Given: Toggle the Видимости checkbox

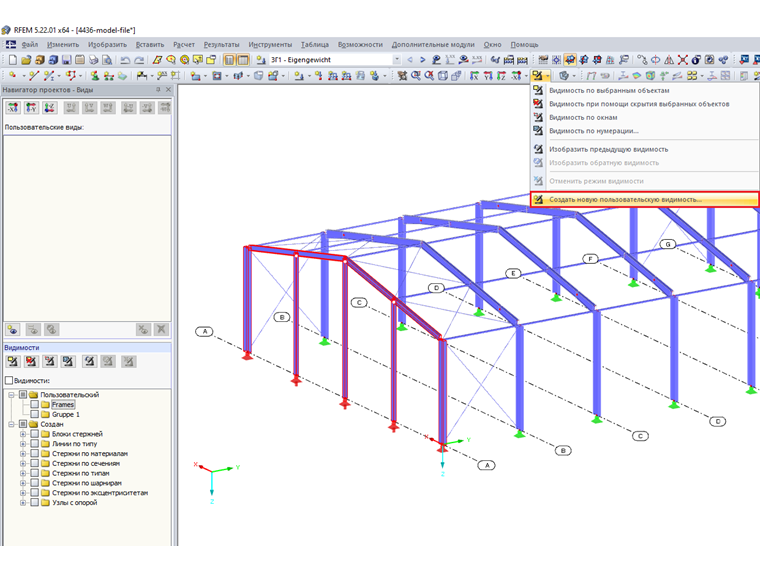Looking at the screenshot, I should coord(9,380).
